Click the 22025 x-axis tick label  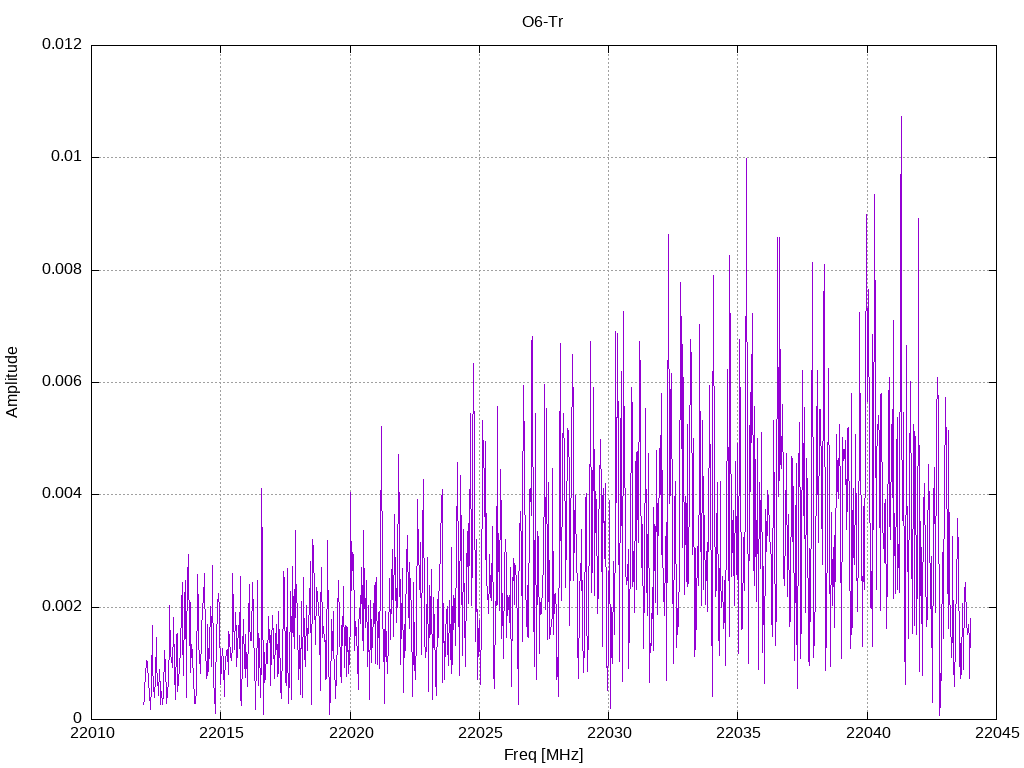point(481,733)
